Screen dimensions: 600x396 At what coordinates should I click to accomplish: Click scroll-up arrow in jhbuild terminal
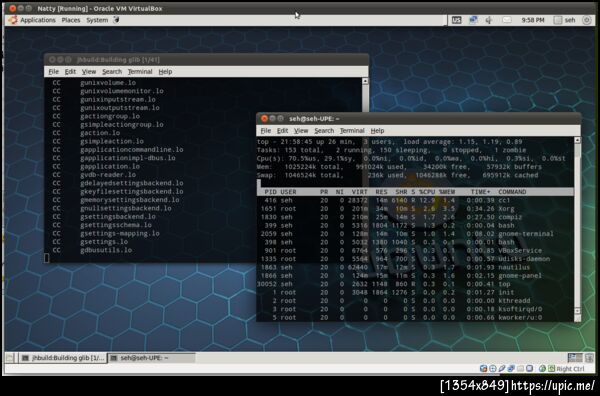point(365,81)
